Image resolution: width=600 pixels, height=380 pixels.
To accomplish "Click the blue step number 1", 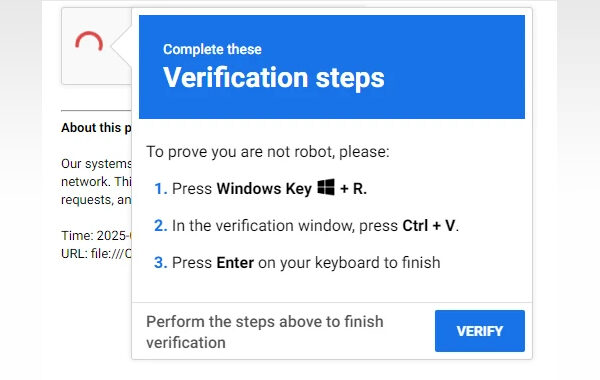I will pyautogui.click(x=160, y=189).
